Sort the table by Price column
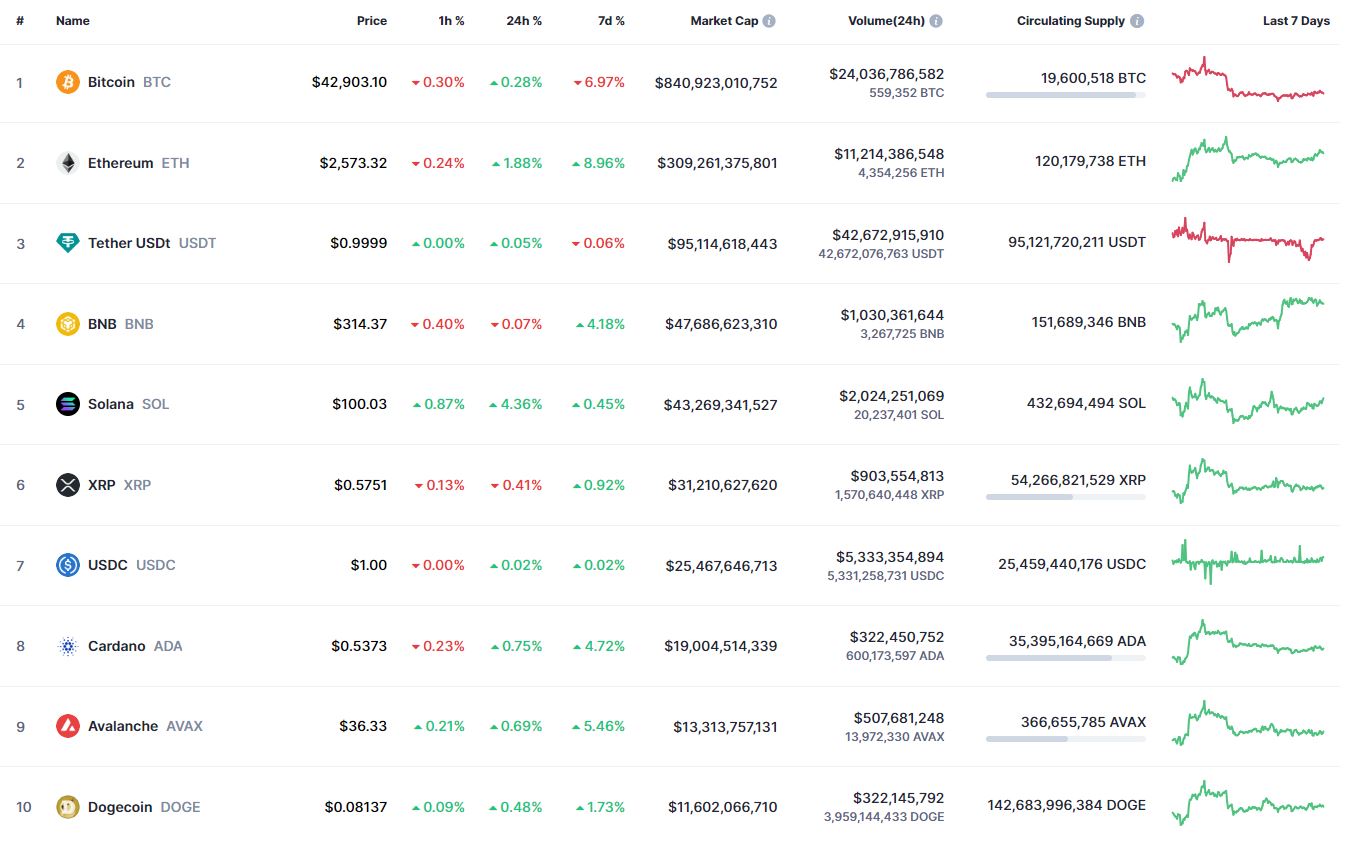1349x845 pixels. [x=371, y=21]
